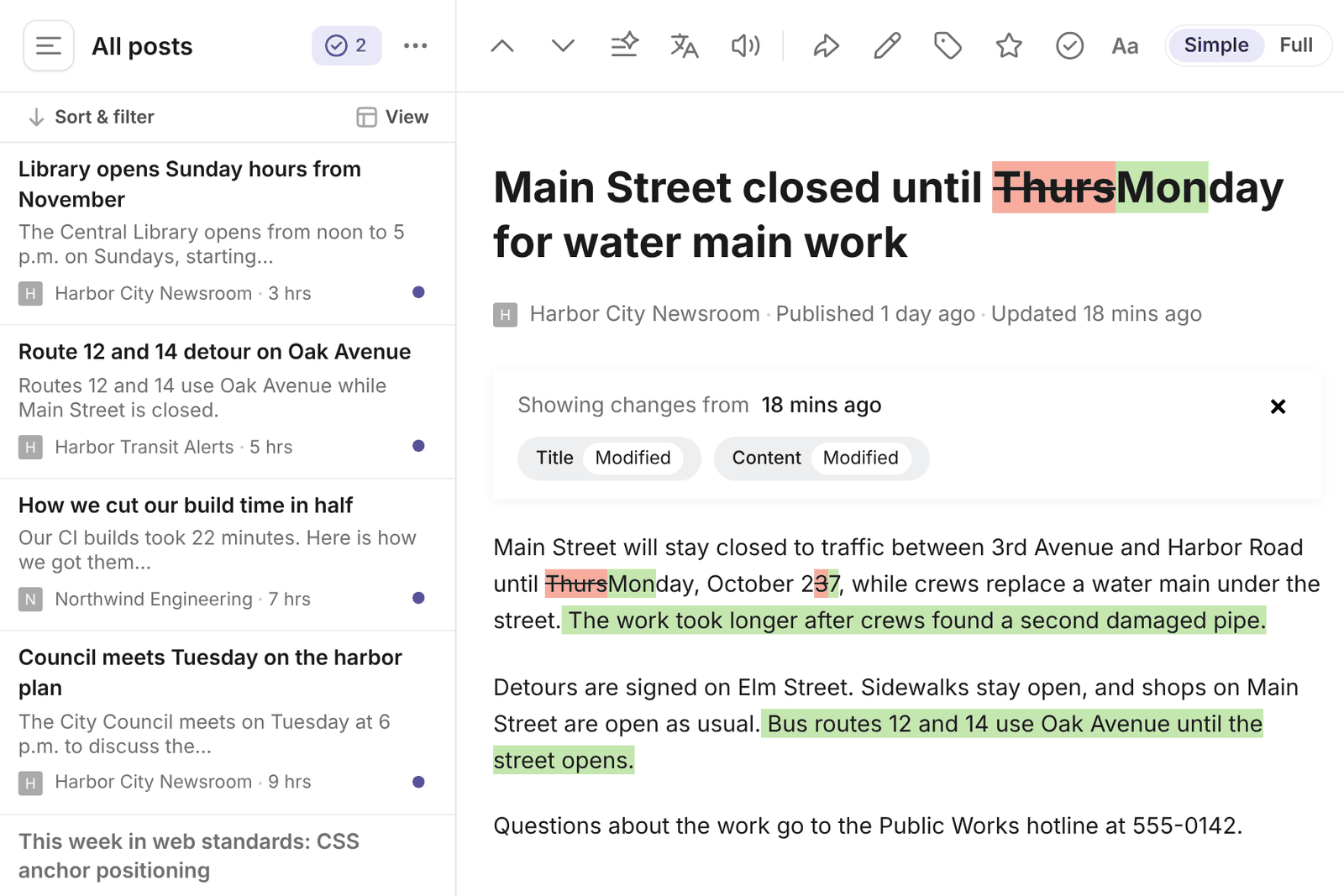The height and width of the screenshot is (896, 1344).
Task: Click the article title 'Main Street closed until'
Action: click(x=888, y=214)
